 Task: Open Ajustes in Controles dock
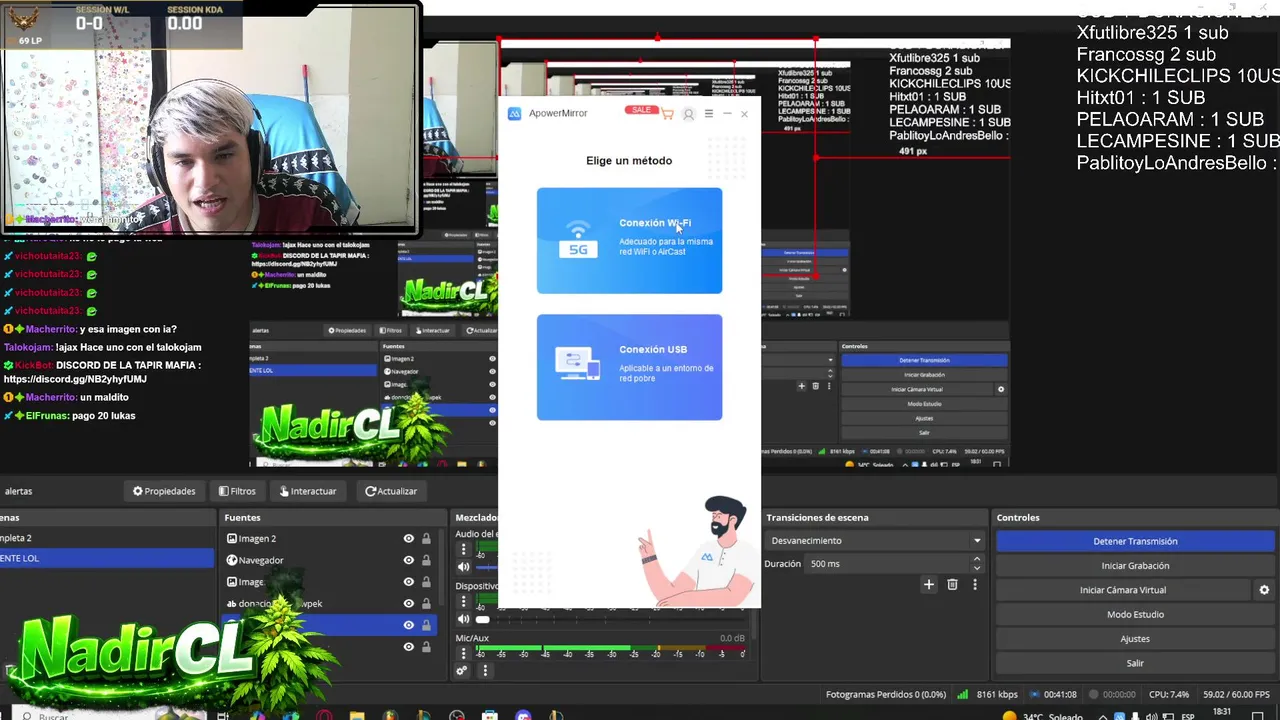[x=1135, y=639]
